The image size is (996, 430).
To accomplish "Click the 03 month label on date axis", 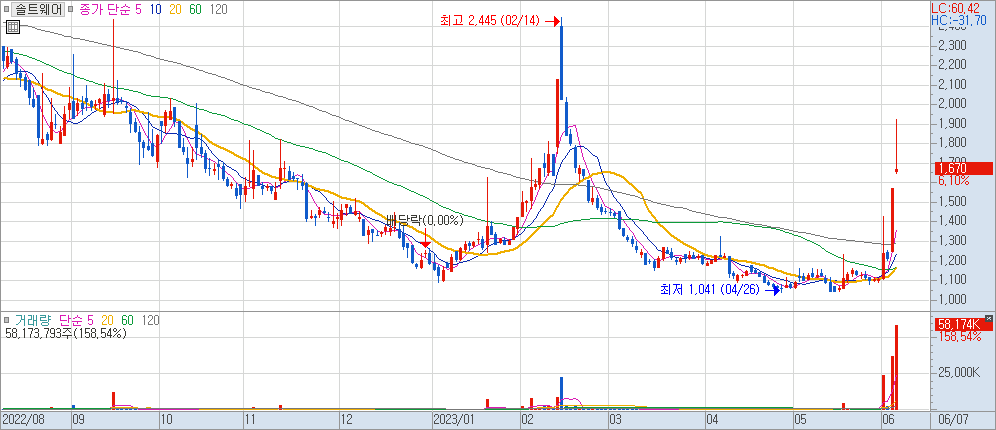I will point(615,420).
